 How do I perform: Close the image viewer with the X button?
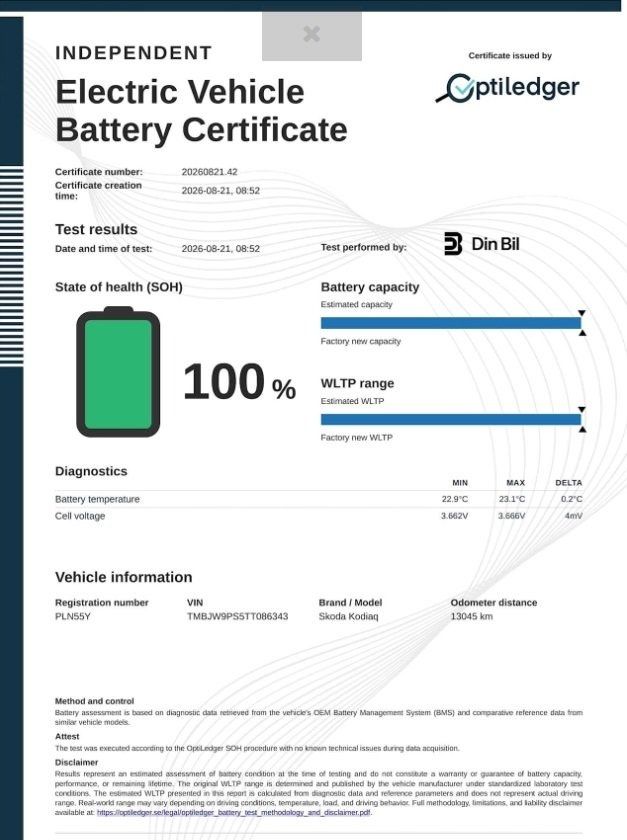pos(311,34)
